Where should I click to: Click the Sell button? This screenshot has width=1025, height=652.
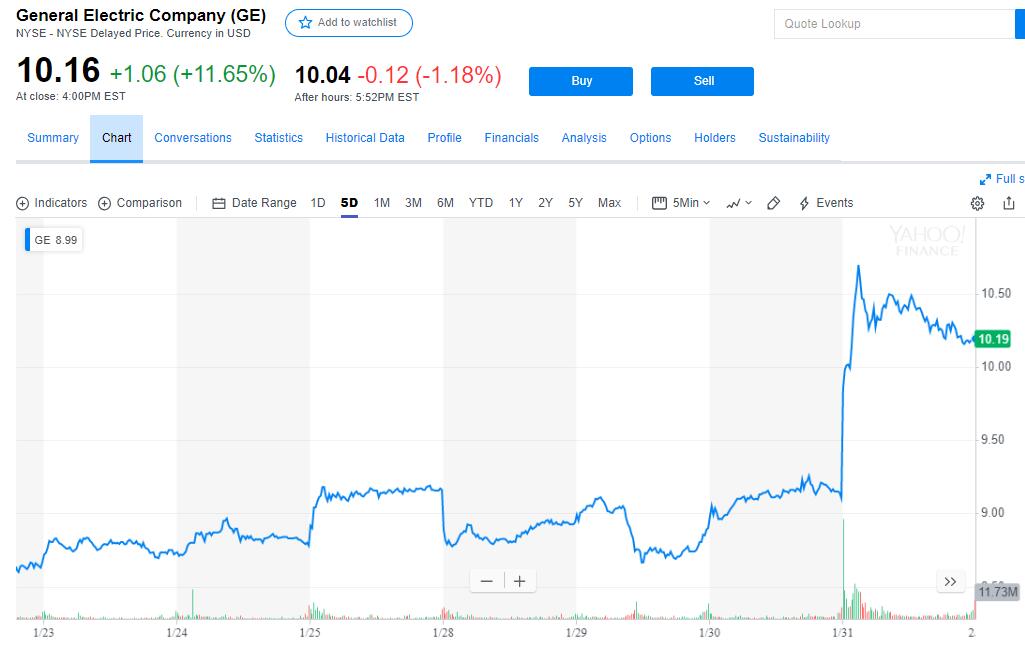(x=702, y=81)
